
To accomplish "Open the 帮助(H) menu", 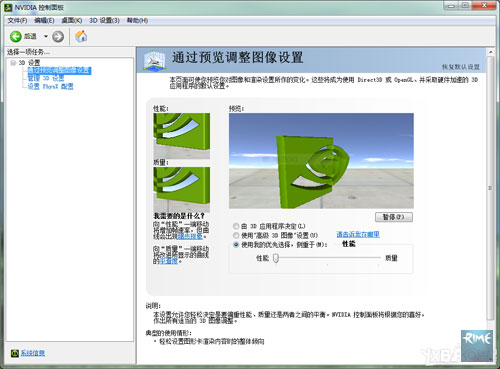I will 137,21.
